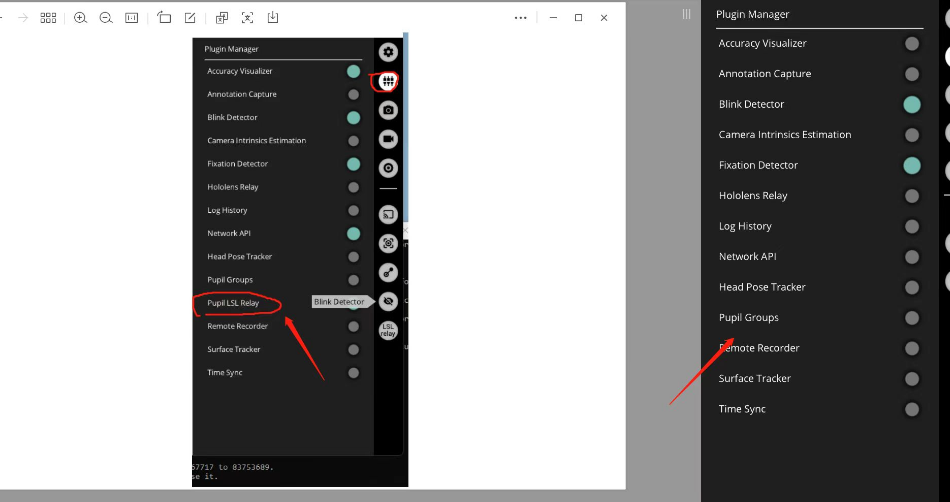
Task: Click the overlapping-squares icon next to edit
Action: 222,18
